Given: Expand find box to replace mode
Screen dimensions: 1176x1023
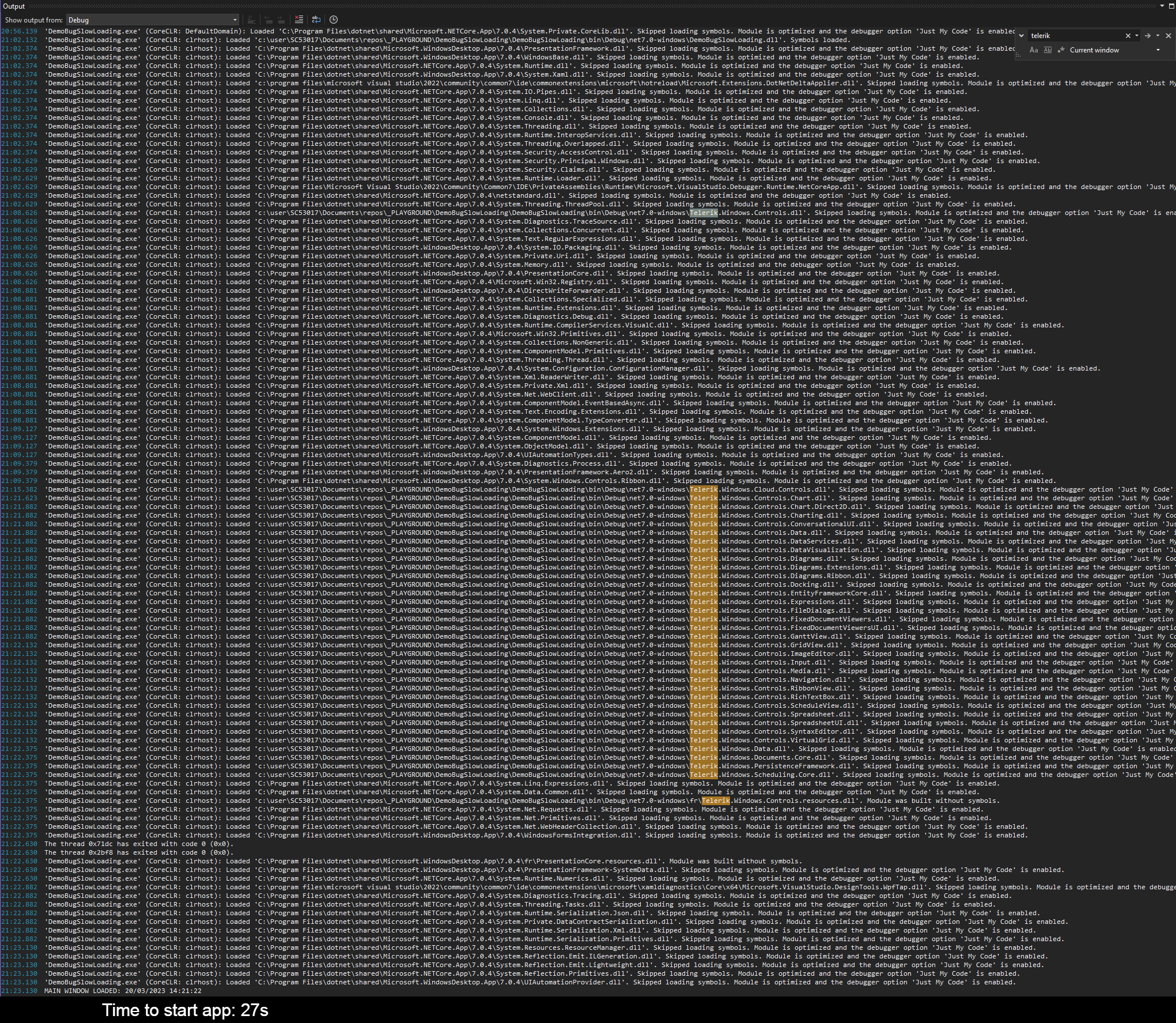Looking at the screenshot, I should pyautogui.click(x=1022, y=36).
